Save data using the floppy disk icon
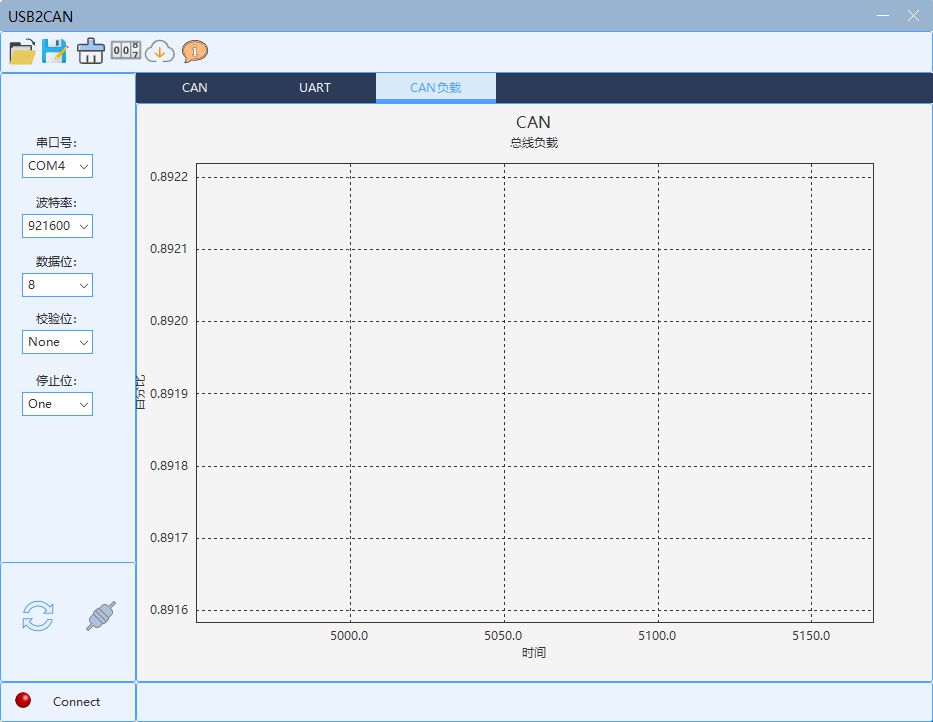933x722 pixels. tap(54, 51)
